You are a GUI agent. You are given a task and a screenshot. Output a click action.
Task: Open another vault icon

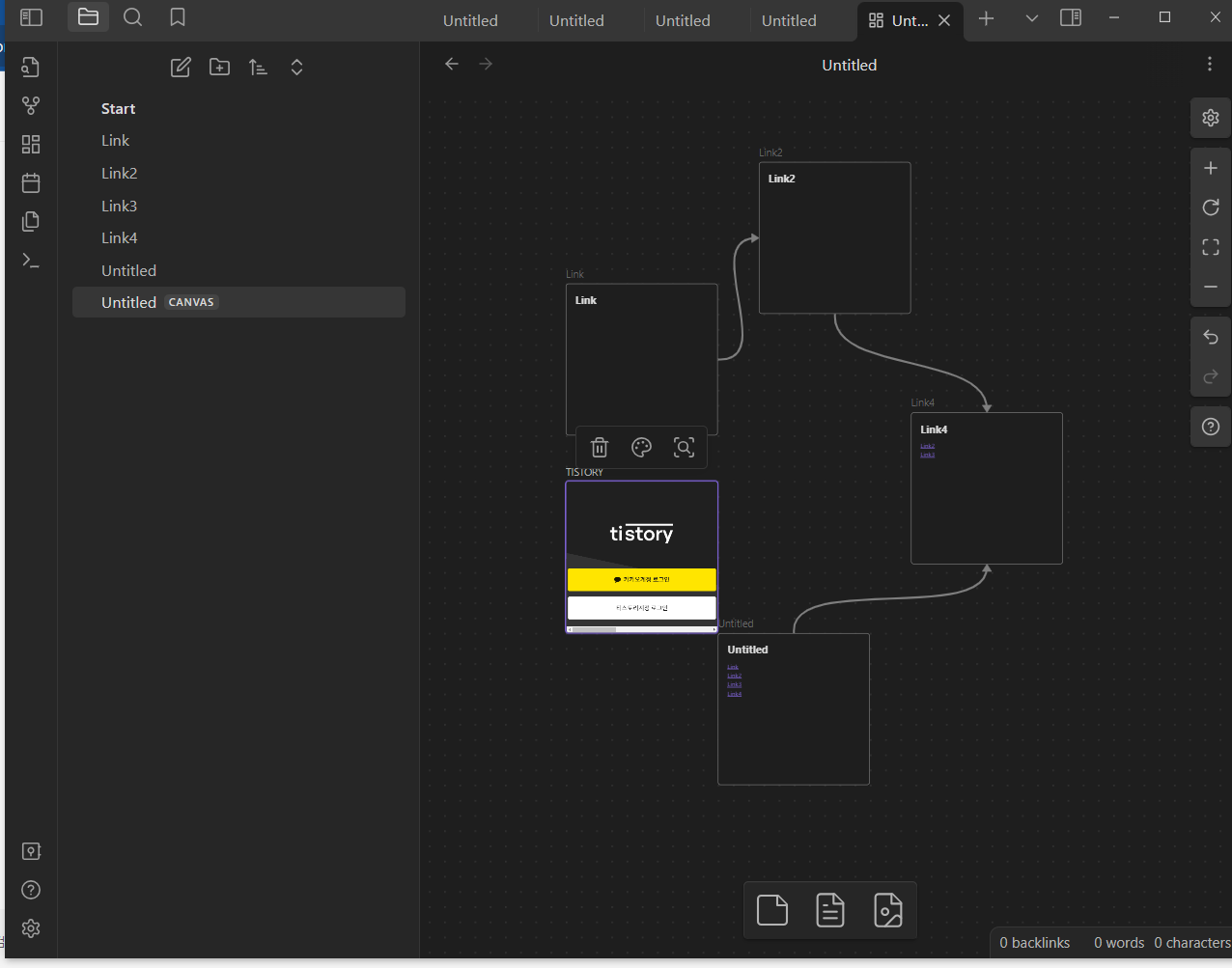(31, 851)
